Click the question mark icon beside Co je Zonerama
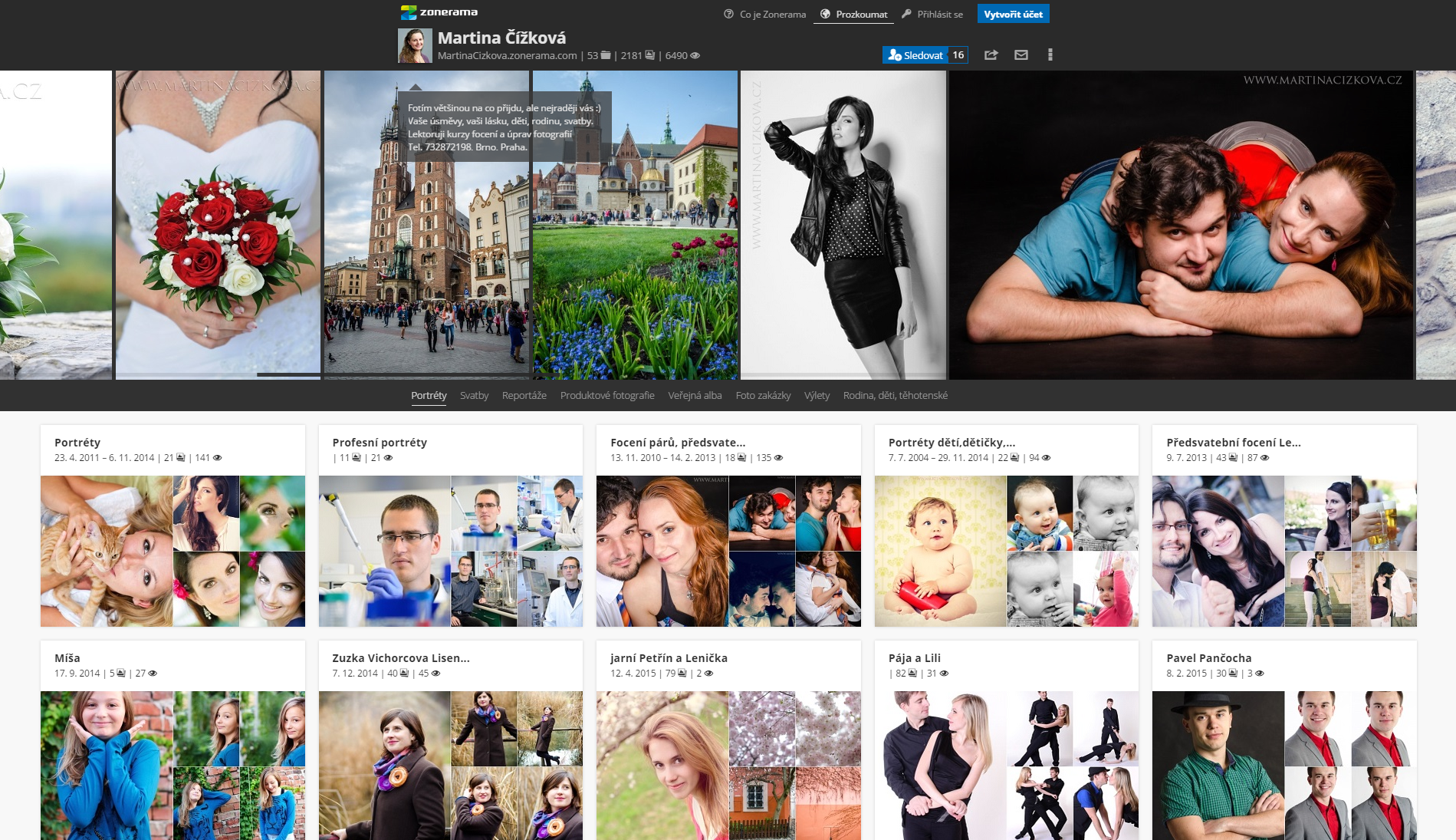Viewport: 1456px width, 840px height. point(728,14)
